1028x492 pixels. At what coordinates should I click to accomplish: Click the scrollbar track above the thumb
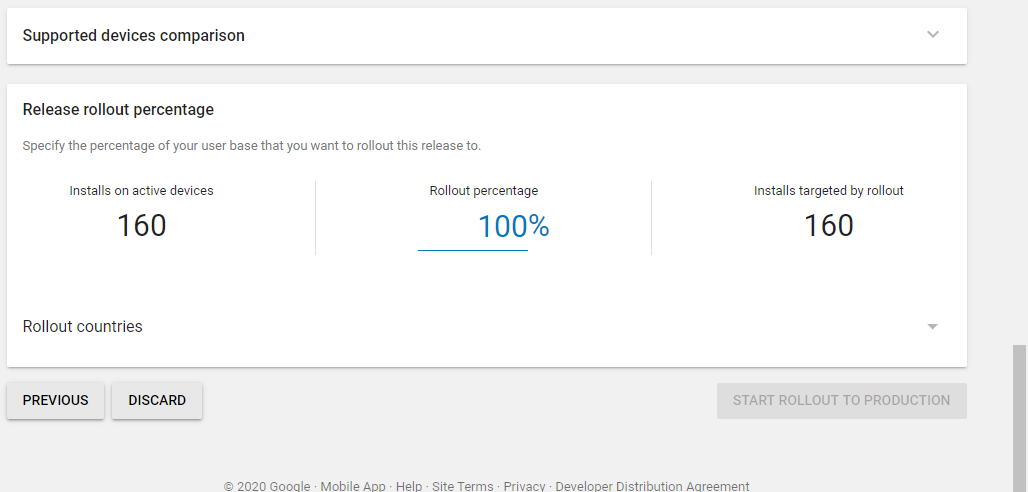pos(1019,171)
